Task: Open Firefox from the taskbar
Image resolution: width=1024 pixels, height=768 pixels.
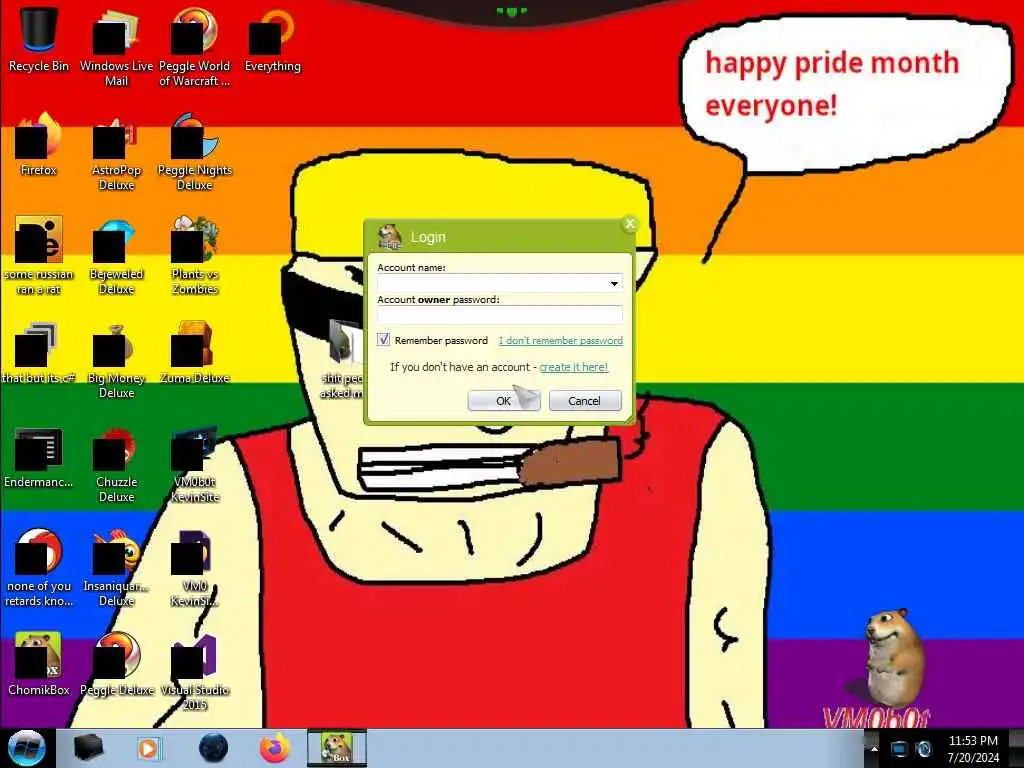Action: point(275,748)
